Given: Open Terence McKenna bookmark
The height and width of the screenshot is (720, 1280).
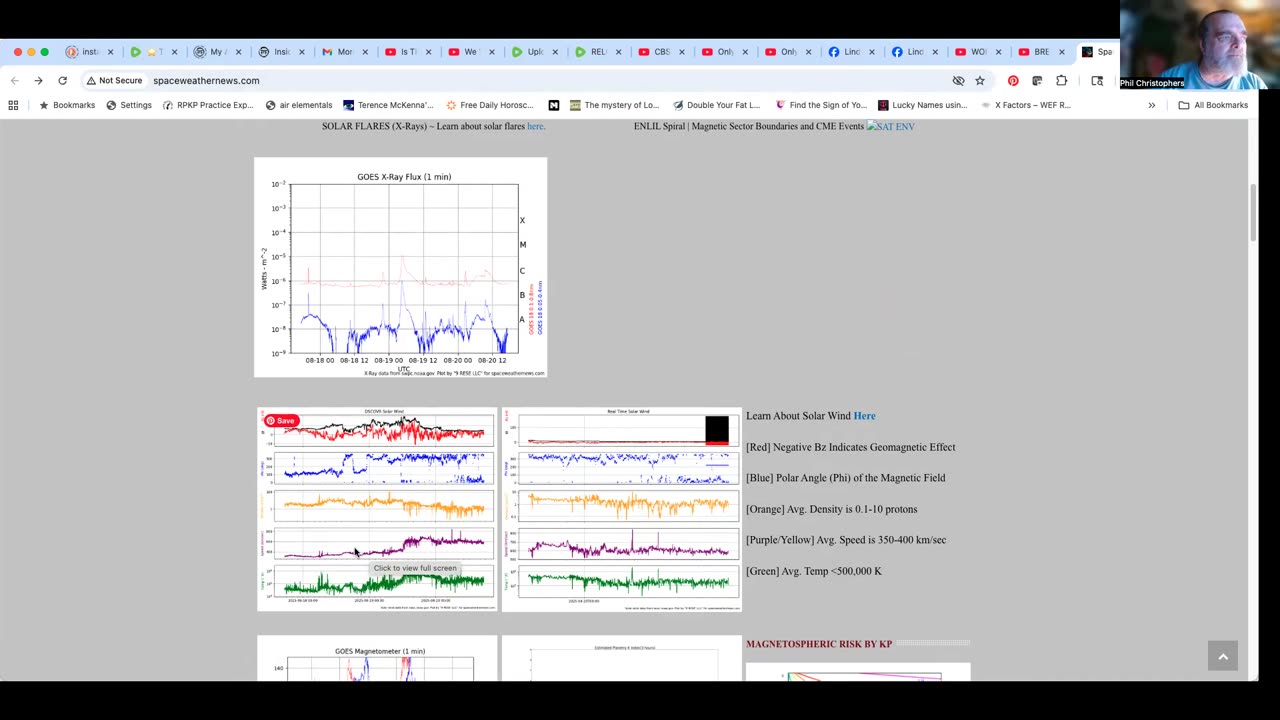Looking at the screenshot, I should 388,105.
